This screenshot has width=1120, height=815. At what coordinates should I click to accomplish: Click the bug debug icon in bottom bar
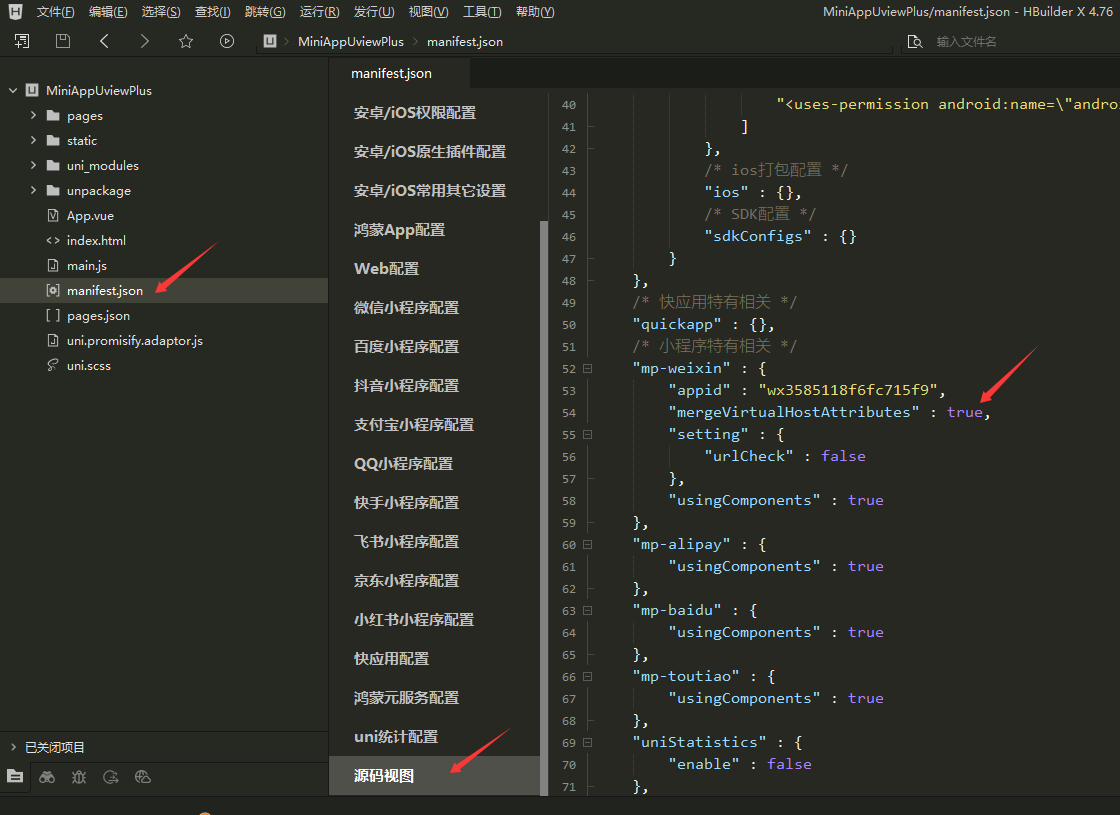79,776
